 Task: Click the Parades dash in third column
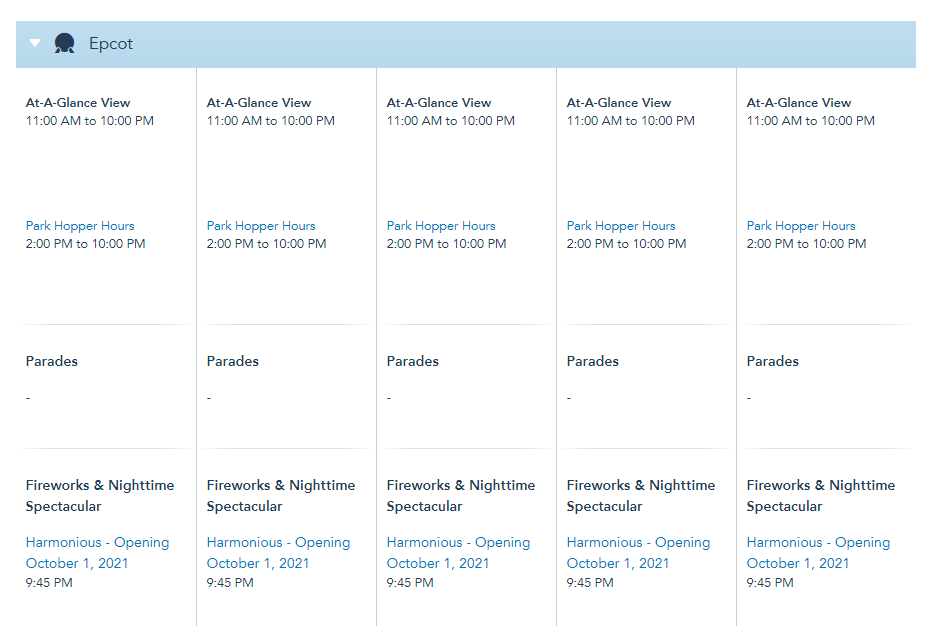pyautogui.click(x=389, y=398)
